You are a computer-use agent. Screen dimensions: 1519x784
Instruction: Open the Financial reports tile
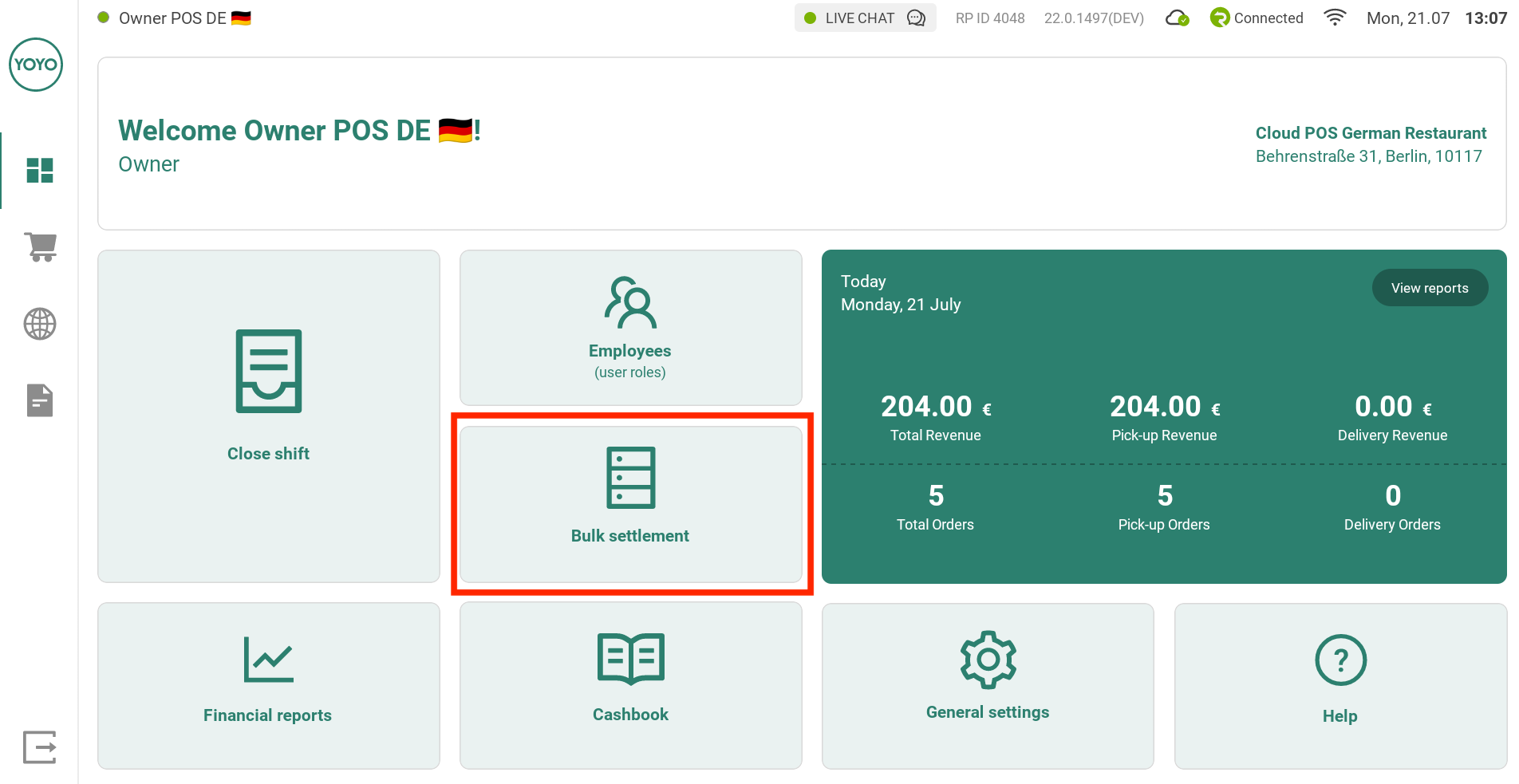269,685
